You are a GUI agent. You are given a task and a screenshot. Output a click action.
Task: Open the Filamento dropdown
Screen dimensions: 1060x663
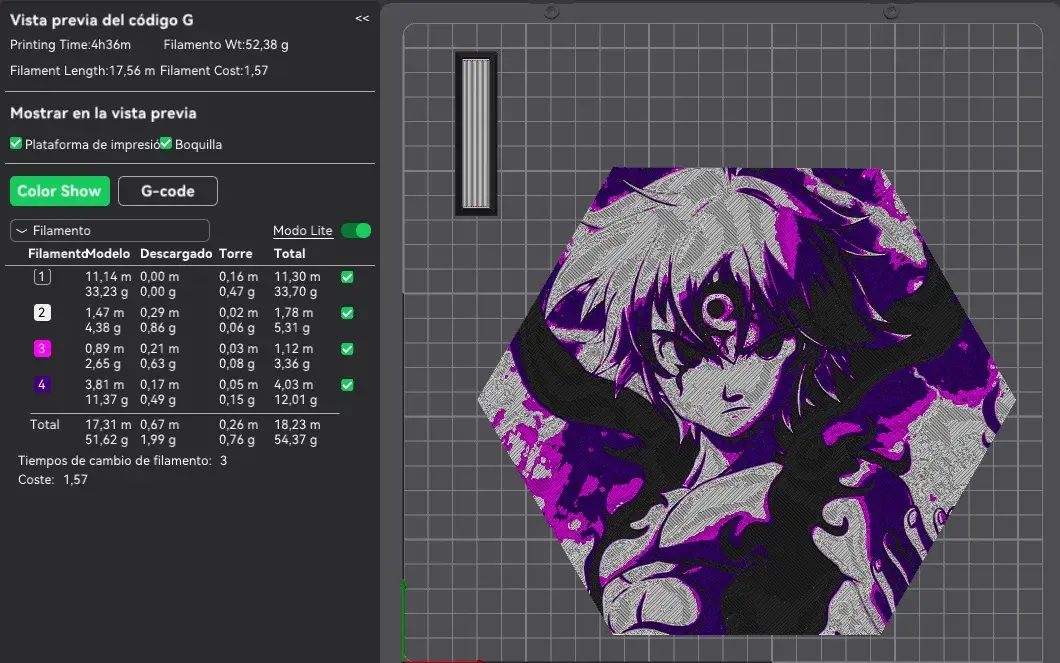(x=110, y=230)
